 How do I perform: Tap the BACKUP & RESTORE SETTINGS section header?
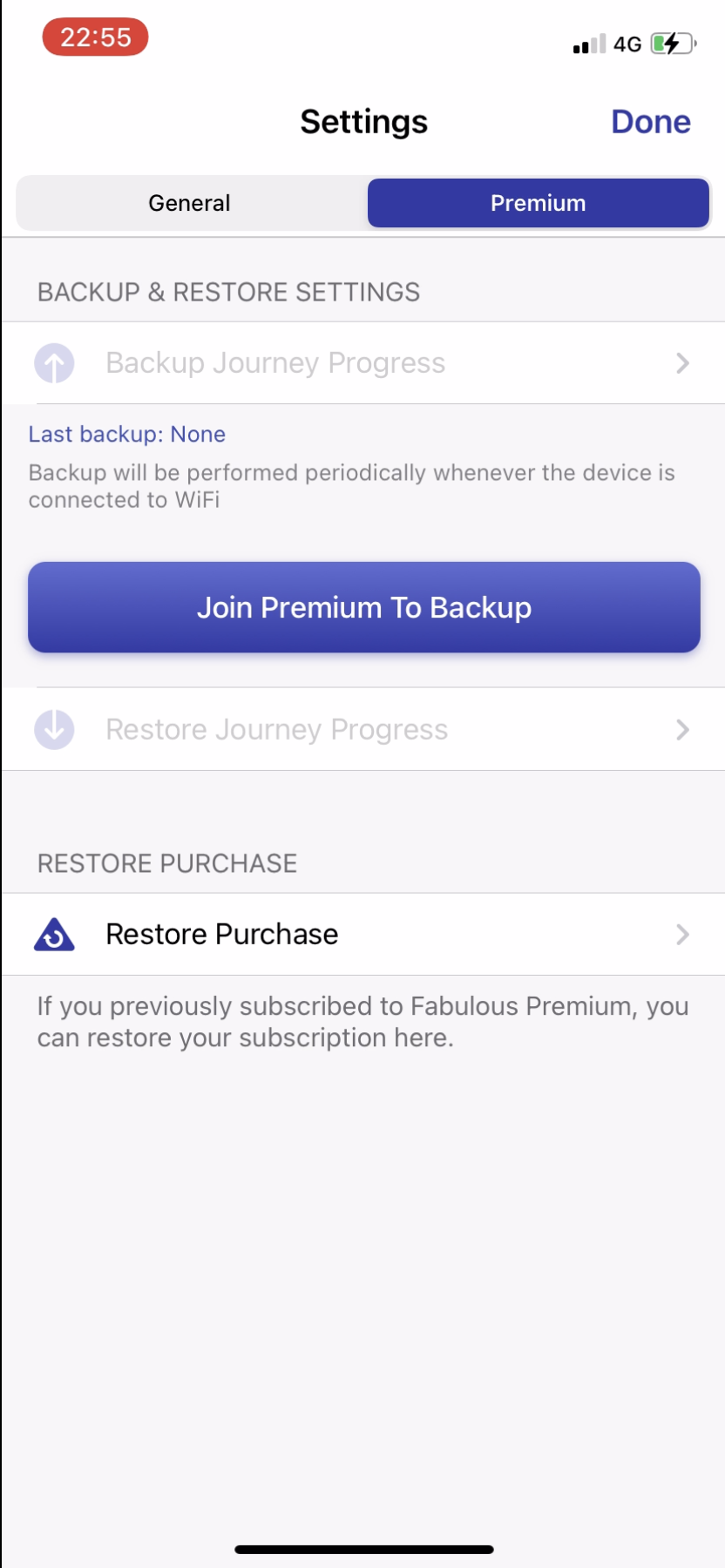pyautogui.click(x=228, y=292)
